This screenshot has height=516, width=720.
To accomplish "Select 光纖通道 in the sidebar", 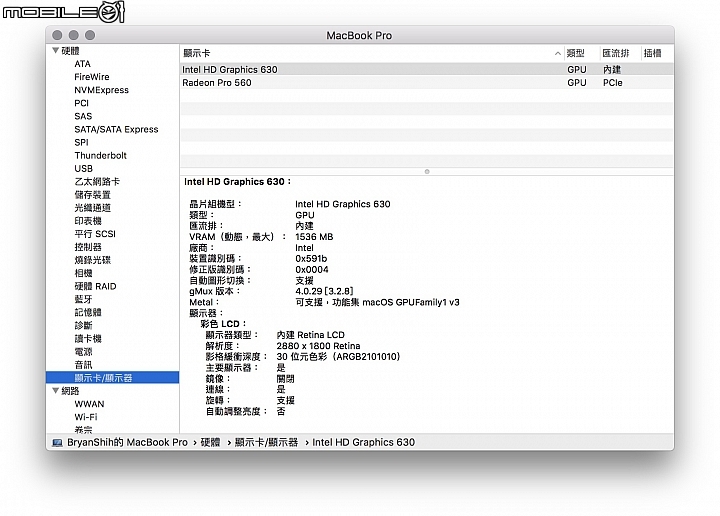I will coord(92,208).
